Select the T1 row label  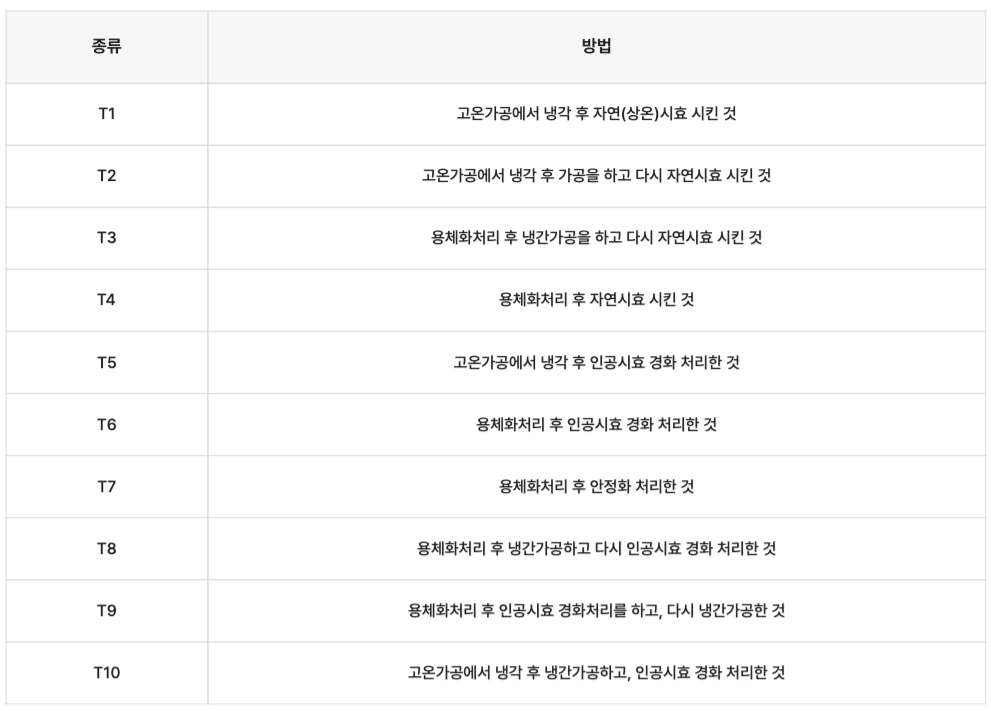pos(106,114)
